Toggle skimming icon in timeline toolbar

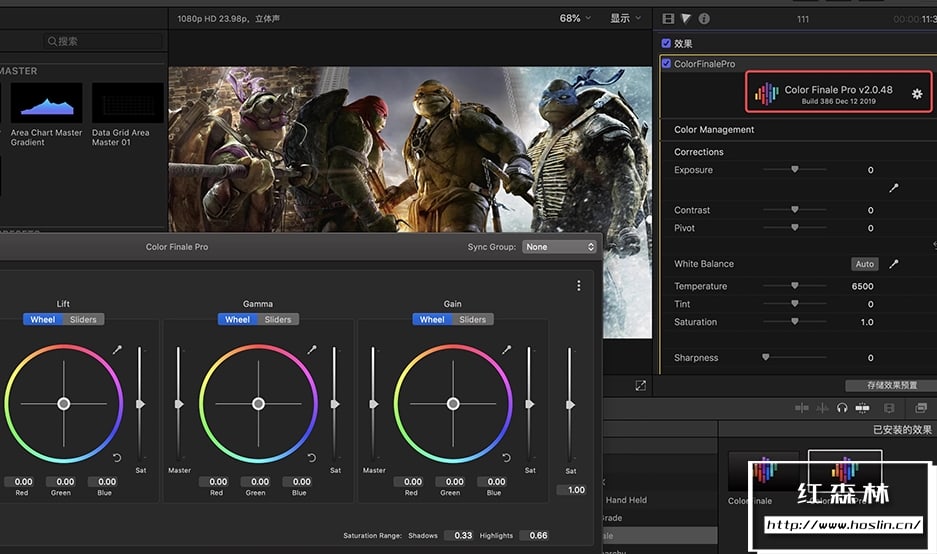click(801, 408)
